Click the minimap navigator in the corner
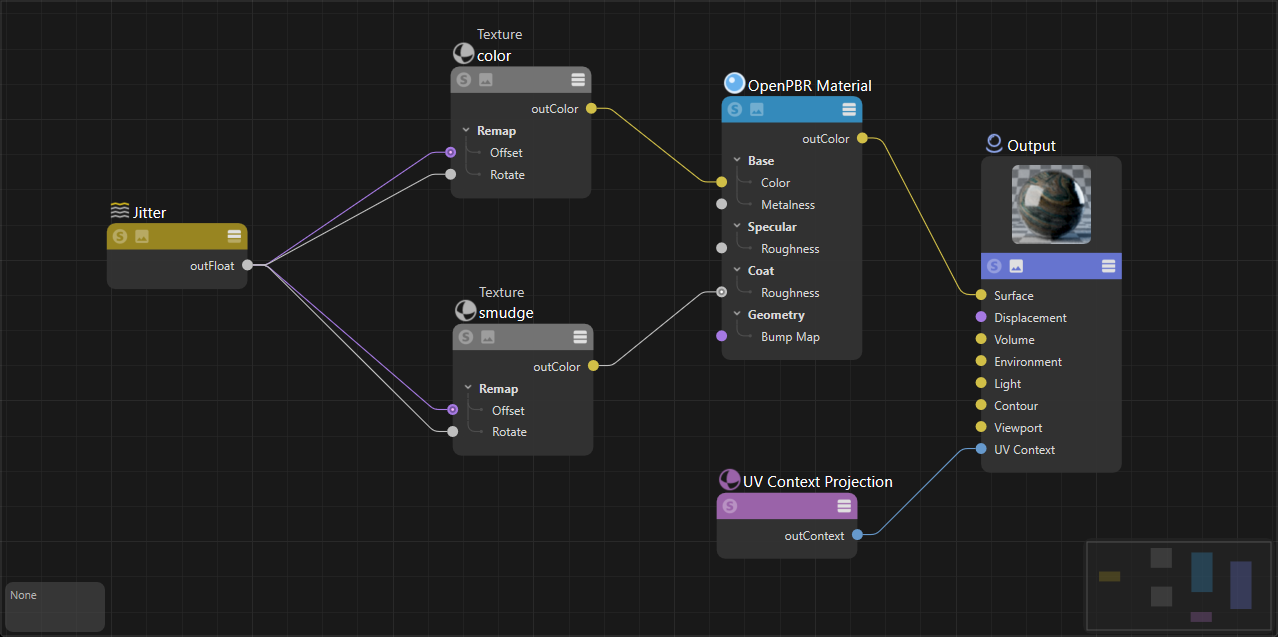Viewport: 1278px width, 637px height. point(1178,586)
